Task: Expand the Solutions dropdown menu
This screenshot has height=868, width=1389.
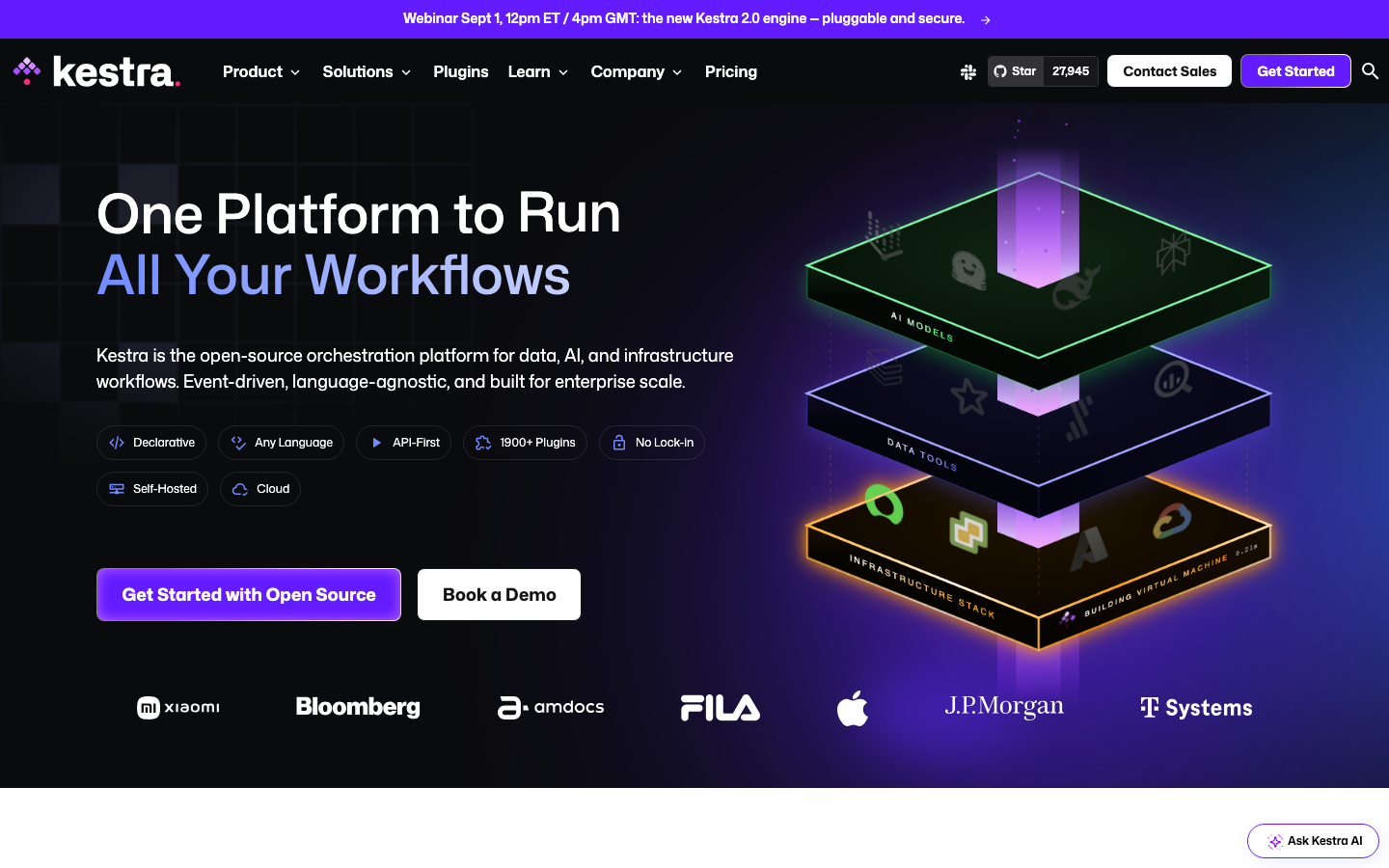Action: point(367,71)
